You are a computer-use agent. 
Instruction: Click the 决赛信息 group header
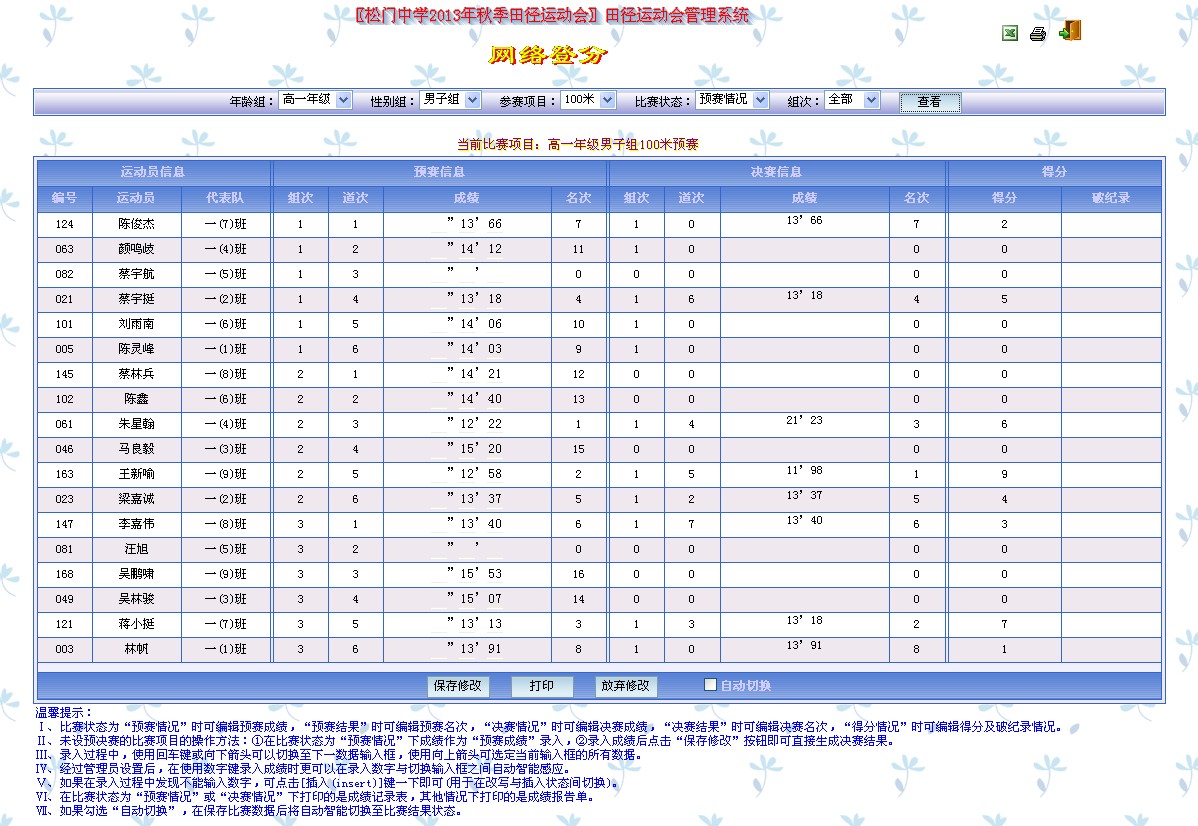click(776, 172)
